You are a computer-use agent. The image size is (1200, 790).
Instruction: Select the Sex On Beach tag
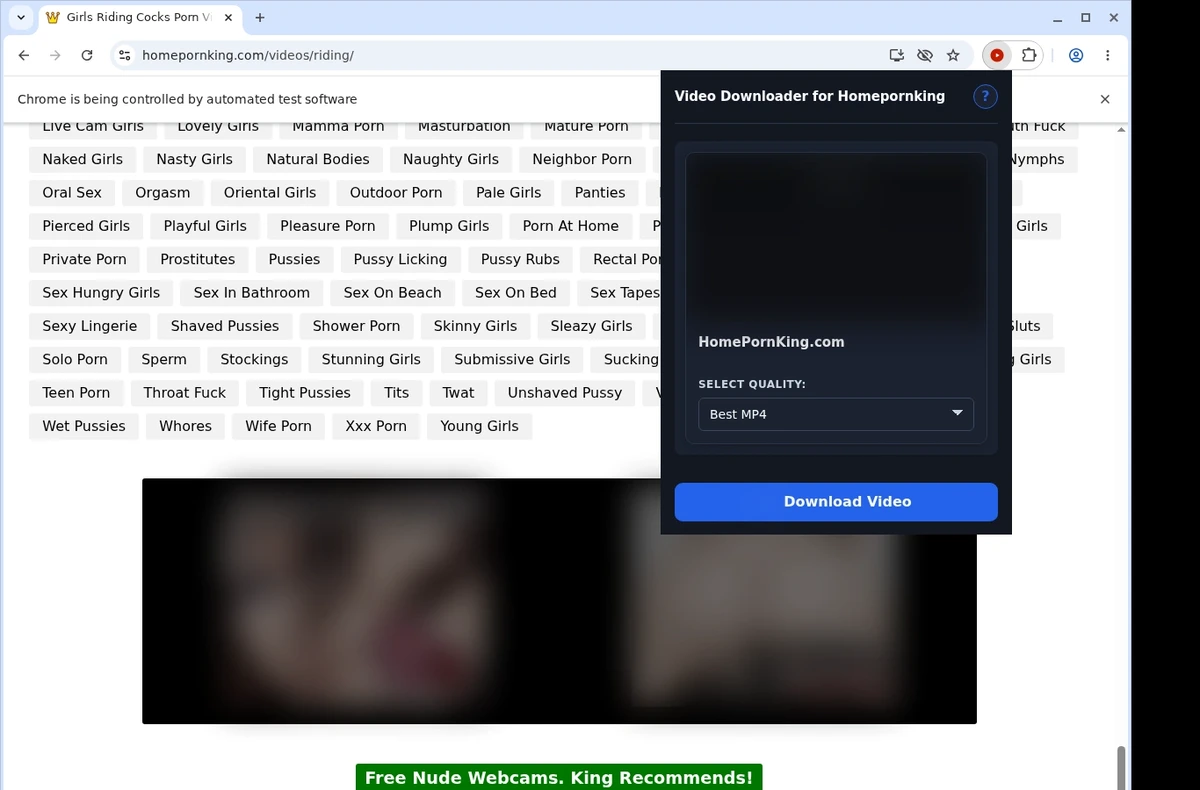pyautogui.click(x=392, y=293)
